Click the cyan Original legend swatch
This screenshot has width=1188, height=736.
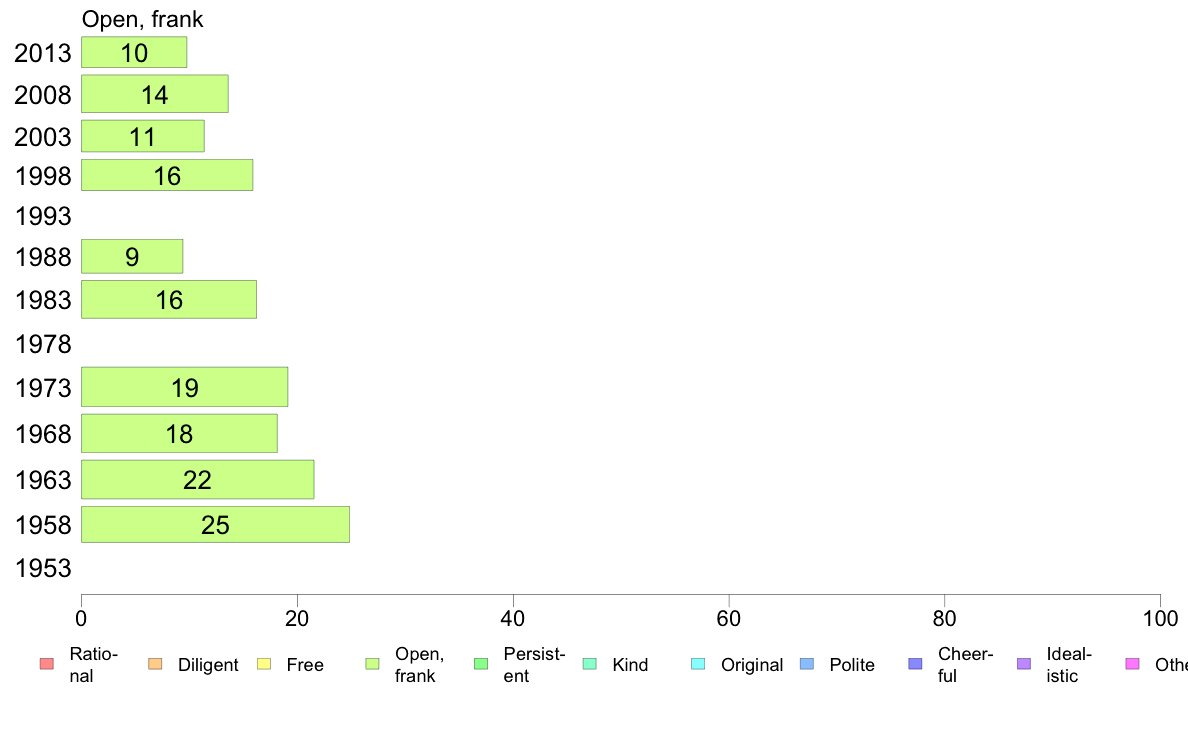[699, 664]
